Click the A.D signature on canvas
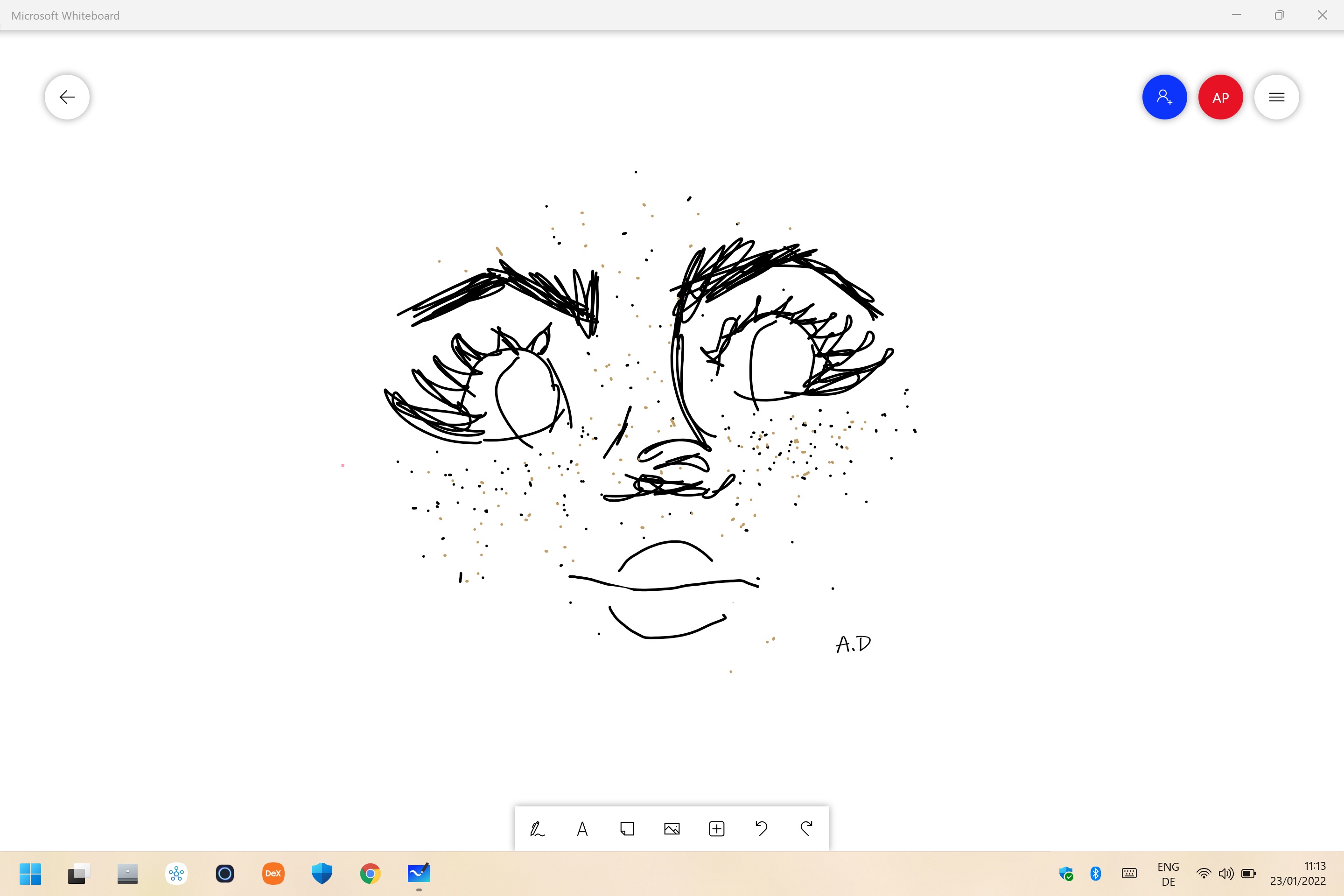The width and height of the screenshot is (1344, 896). click(853, 644)
